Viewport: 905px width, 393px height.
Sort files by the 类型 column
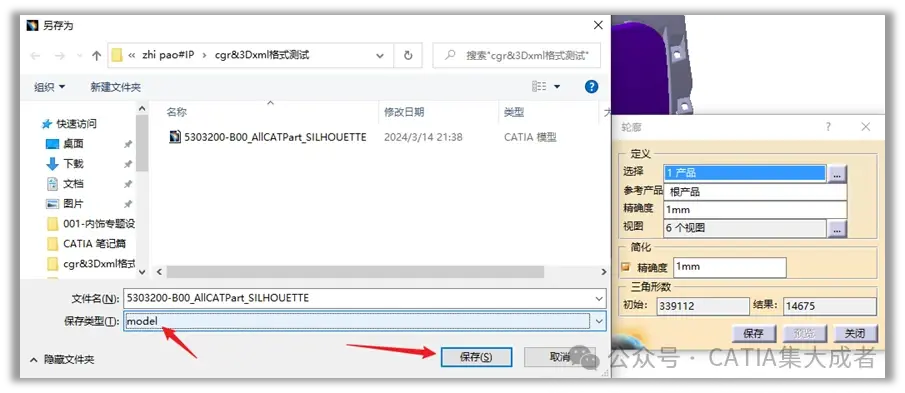point(513,112)
